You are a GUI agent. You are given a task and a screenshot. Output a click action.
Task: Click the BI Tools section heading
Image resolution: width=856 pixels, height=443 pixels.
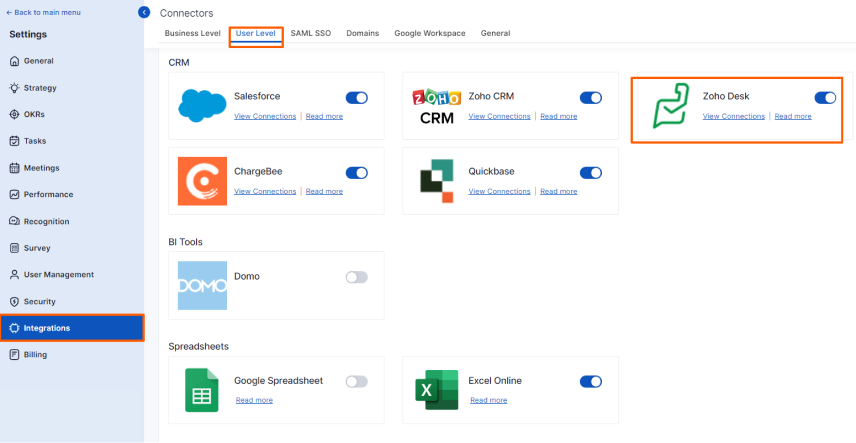pyautogui.click(x=186, y=241)
